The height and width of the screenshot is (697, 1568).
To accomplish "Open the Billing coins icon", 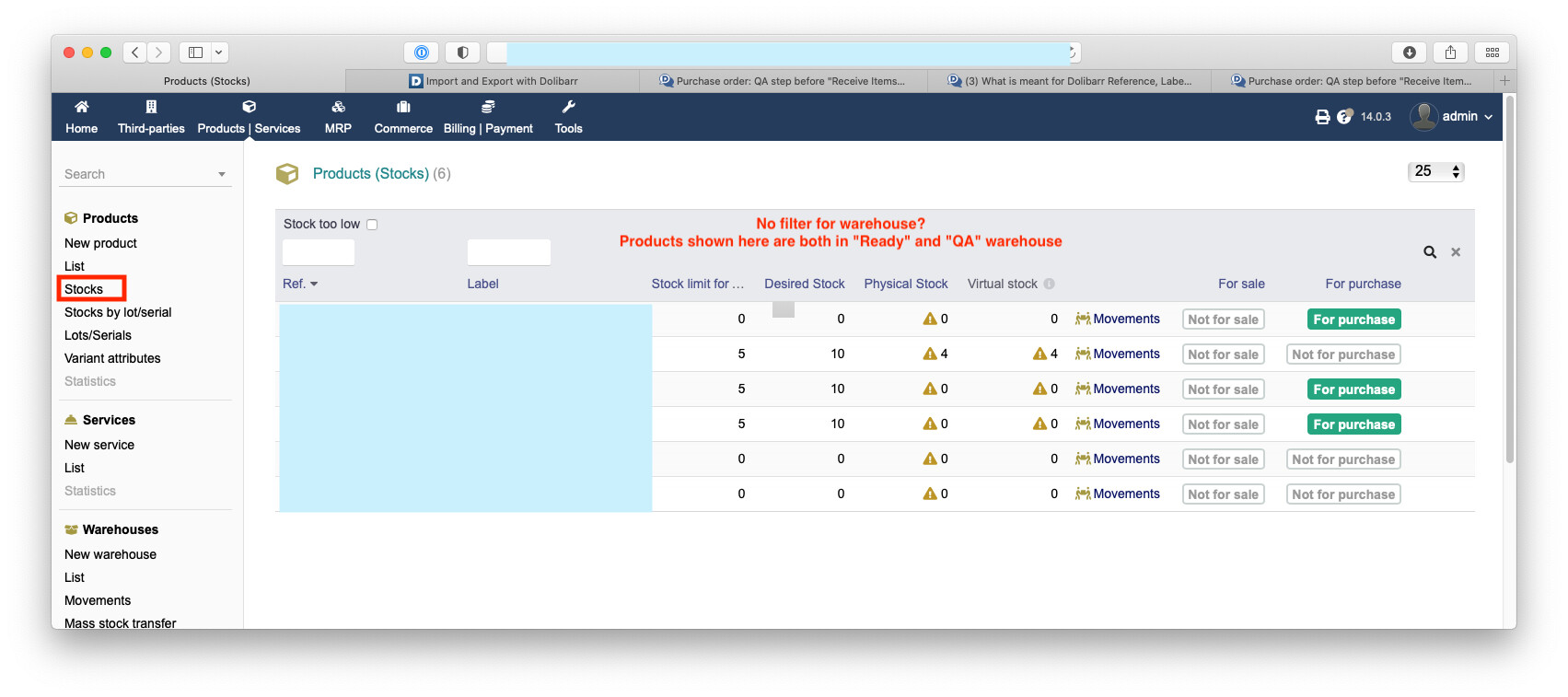I will 488,107.
